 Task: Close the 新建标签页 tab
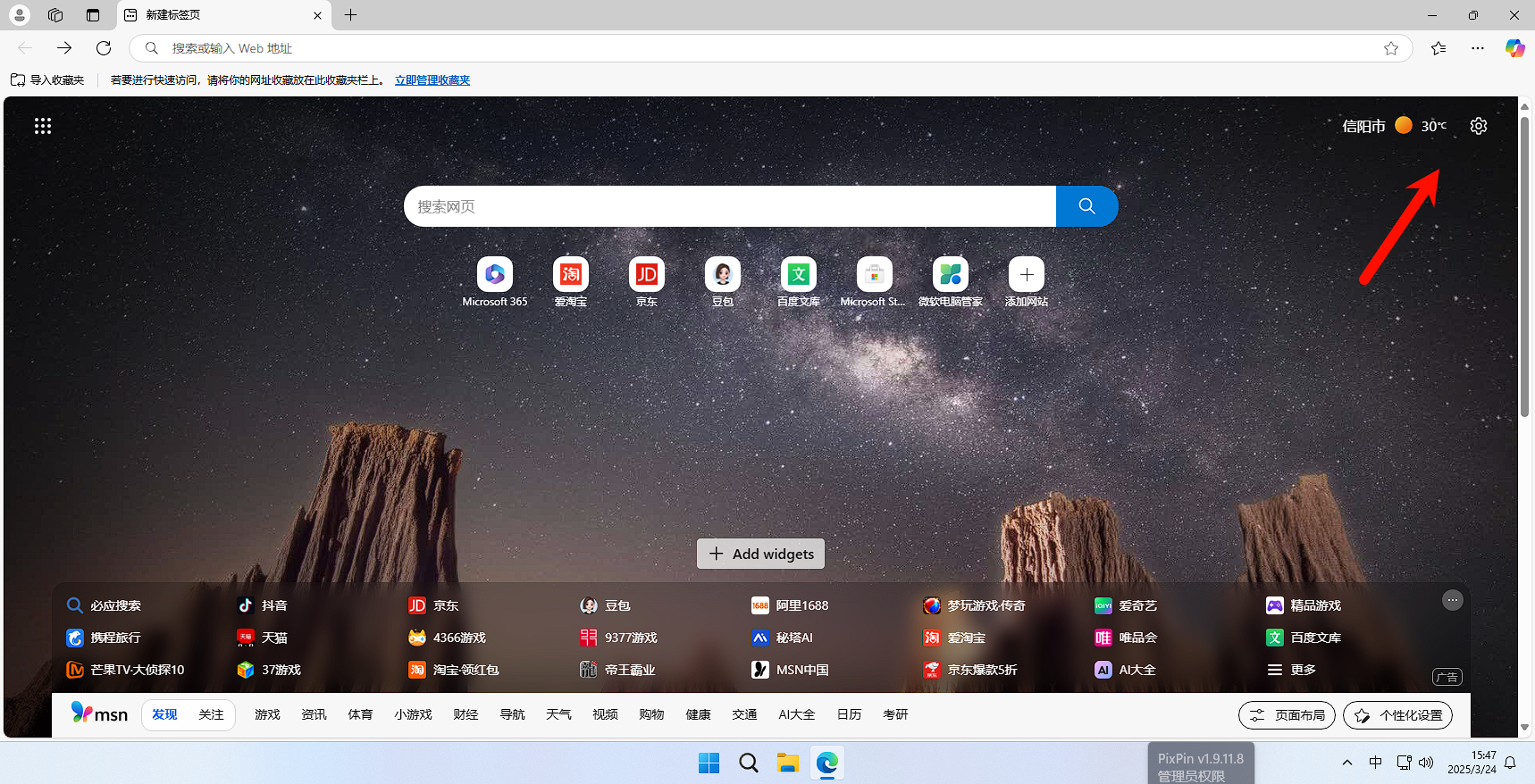[317, 15]
